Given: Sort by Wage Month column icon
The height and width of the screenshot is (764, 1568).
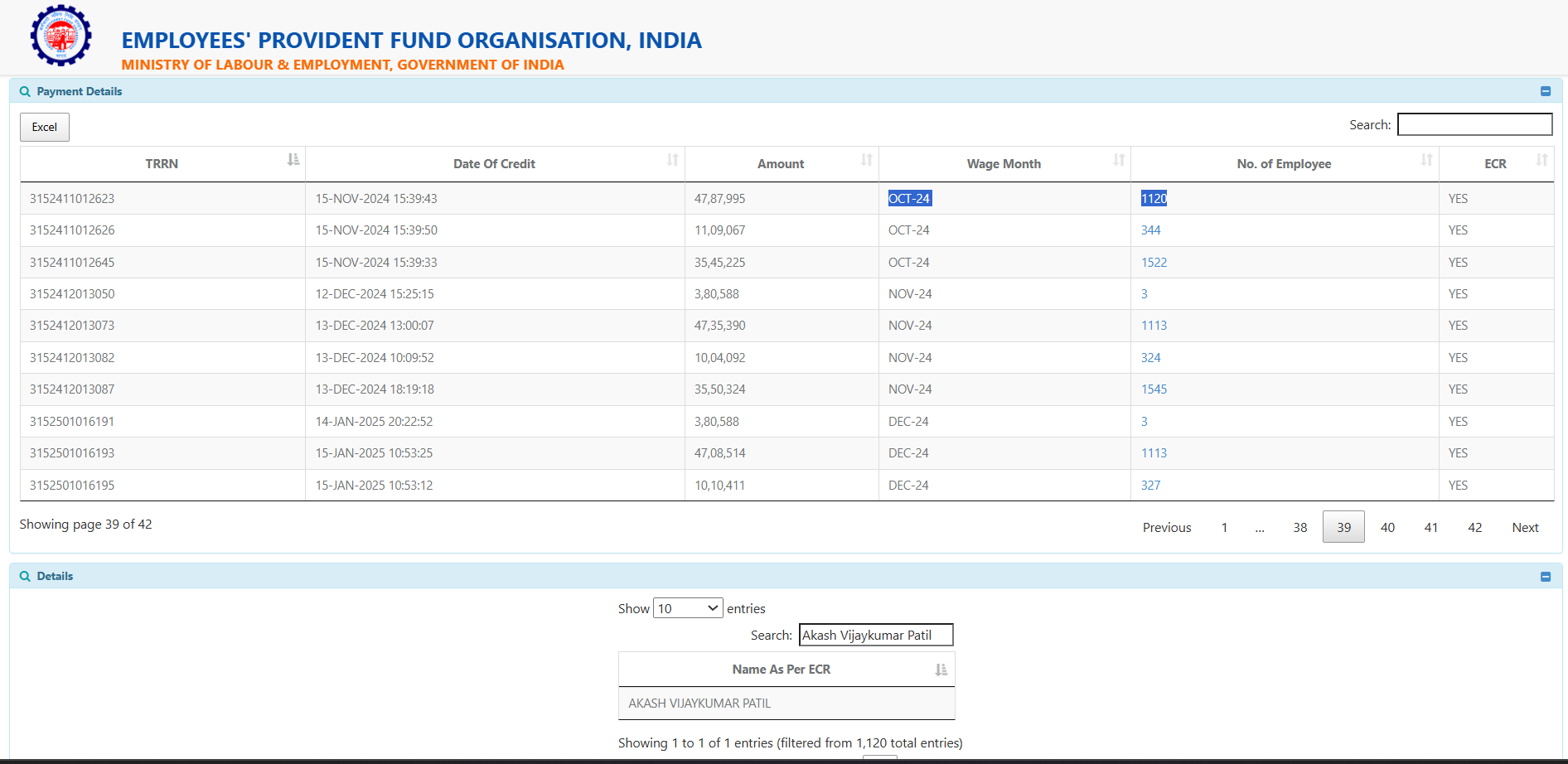Looking at the screenshot, I should 1118,160.
